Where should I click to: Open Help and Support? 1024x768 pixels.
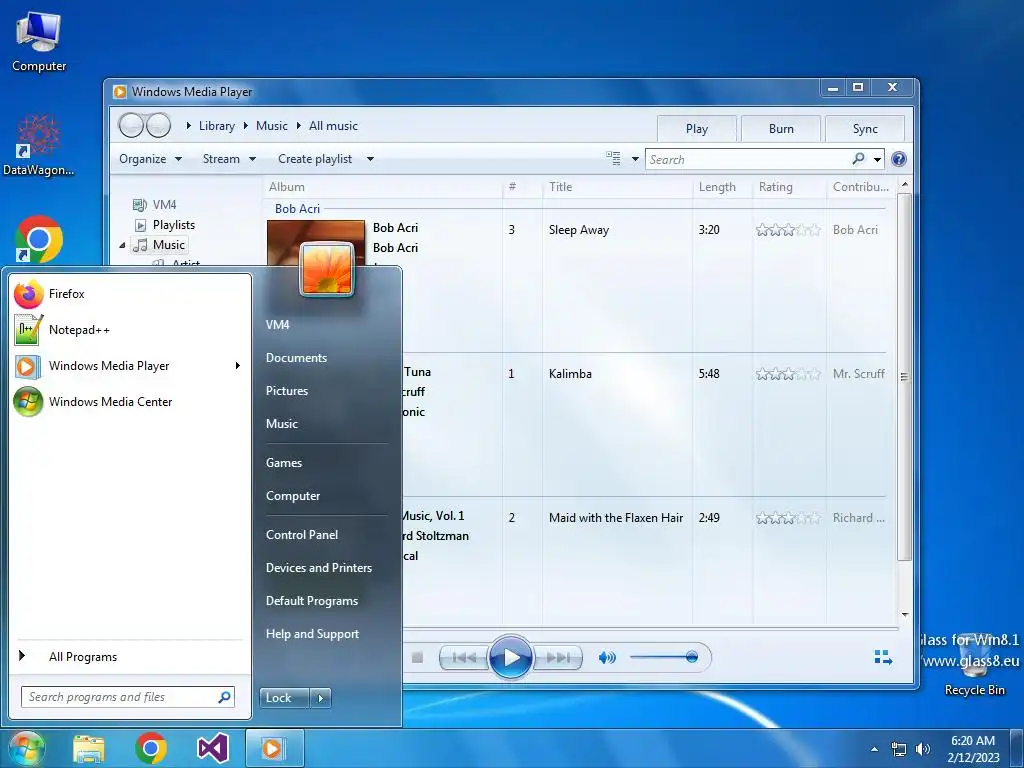point(312,633)
